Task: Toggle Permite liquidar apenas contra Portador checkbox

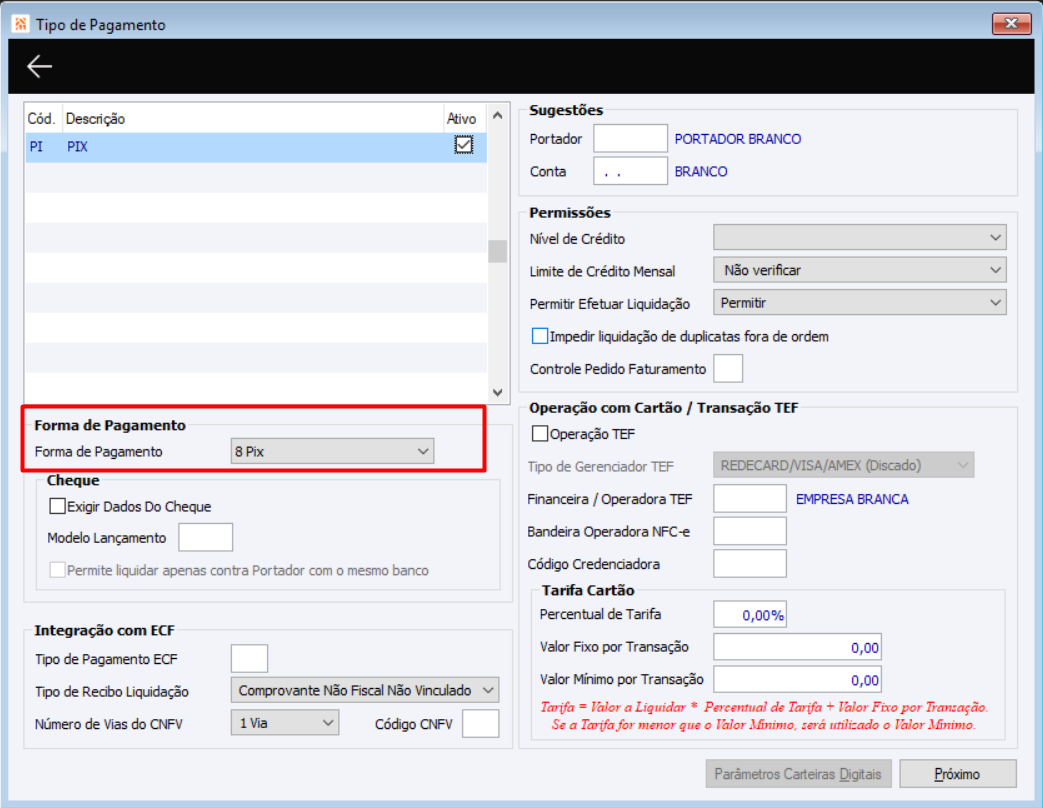Action: [x=57, y=570]
